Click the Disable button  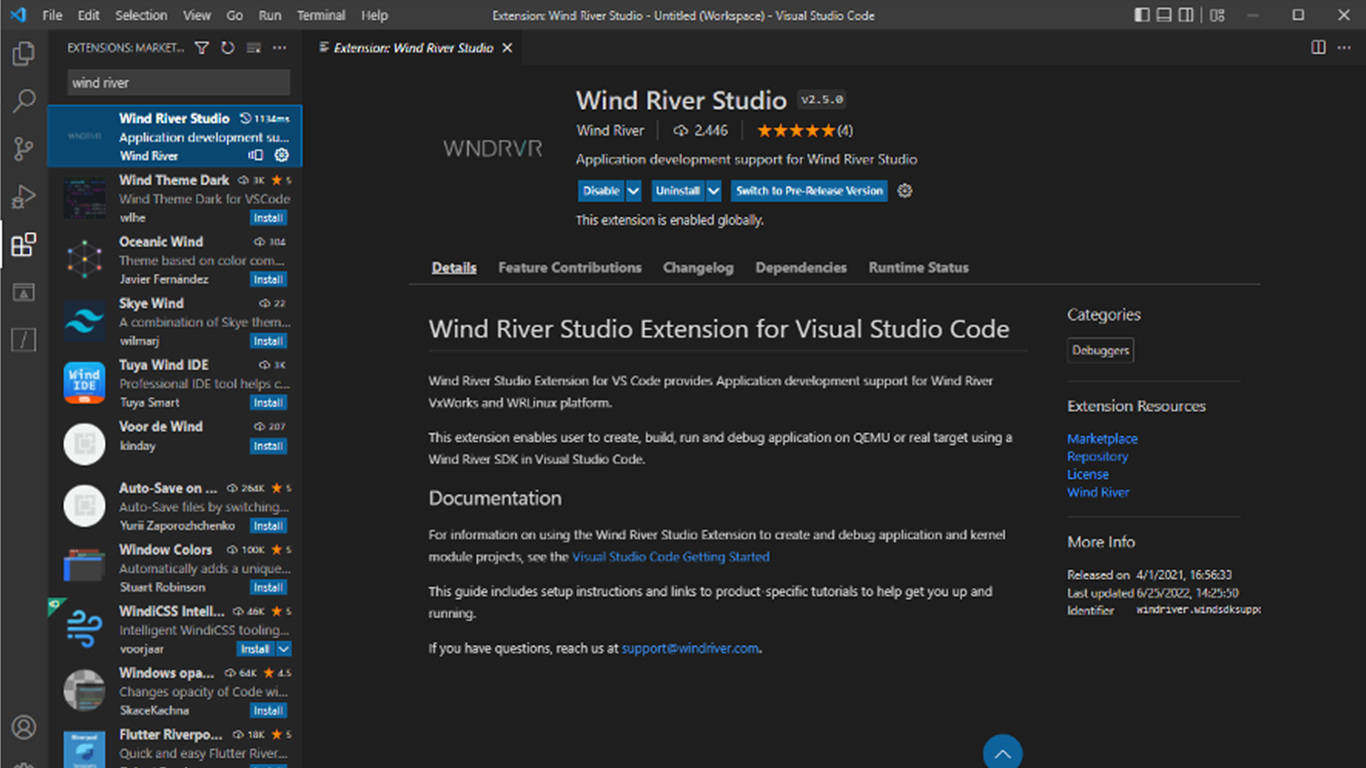602,191
